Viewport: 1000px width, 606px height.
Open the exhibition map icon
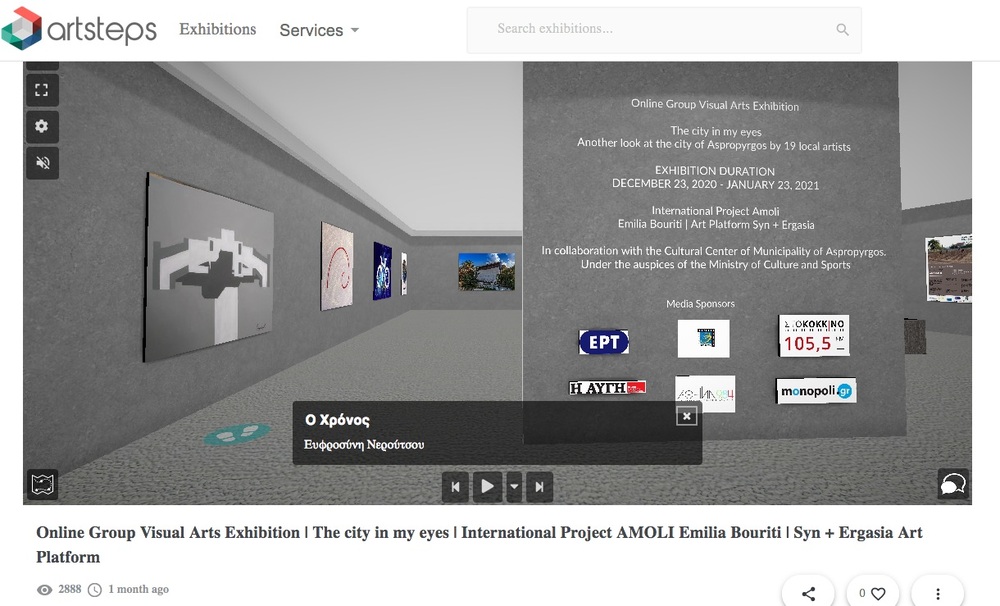(x=42, y=485)
